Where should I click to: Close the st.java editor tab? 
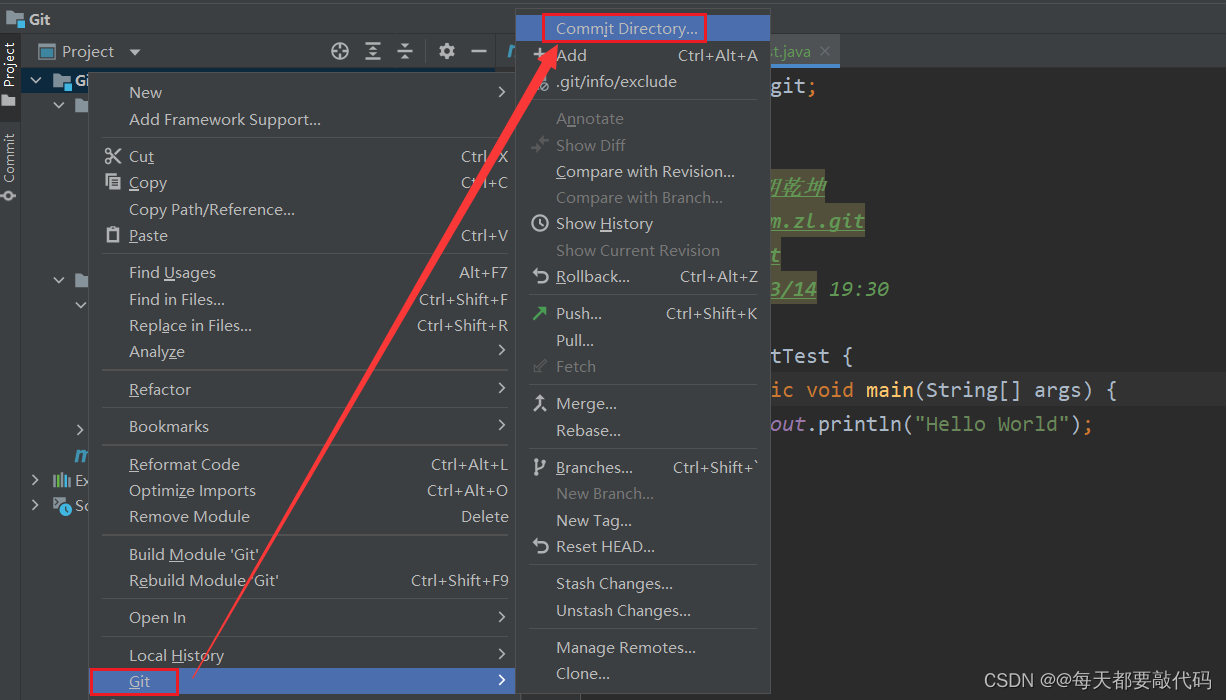tap(825, 50)
